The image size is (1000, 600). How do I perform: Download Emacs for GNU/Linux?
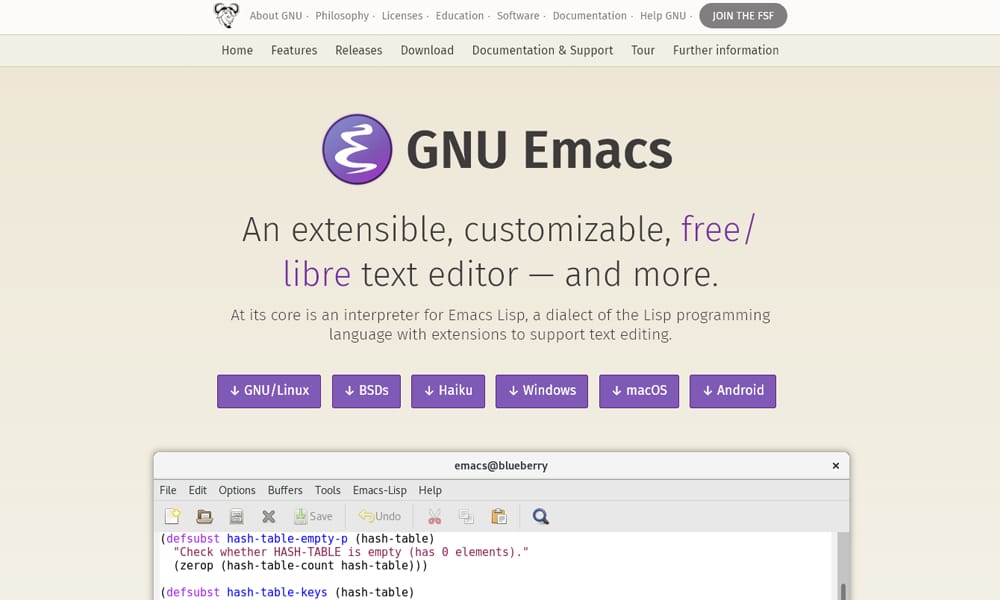point(269,391)
